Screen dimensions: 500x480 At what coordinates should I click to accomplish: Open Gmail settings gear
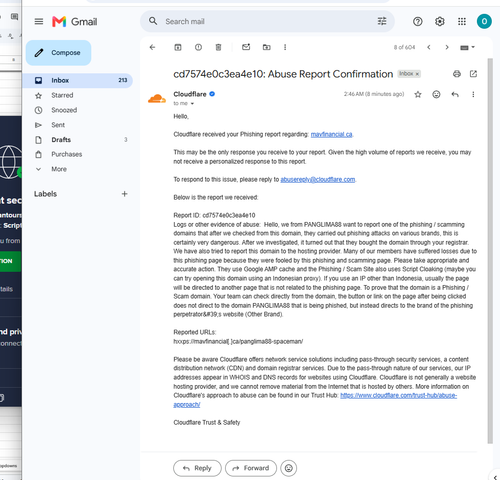(x=440, y=22)
